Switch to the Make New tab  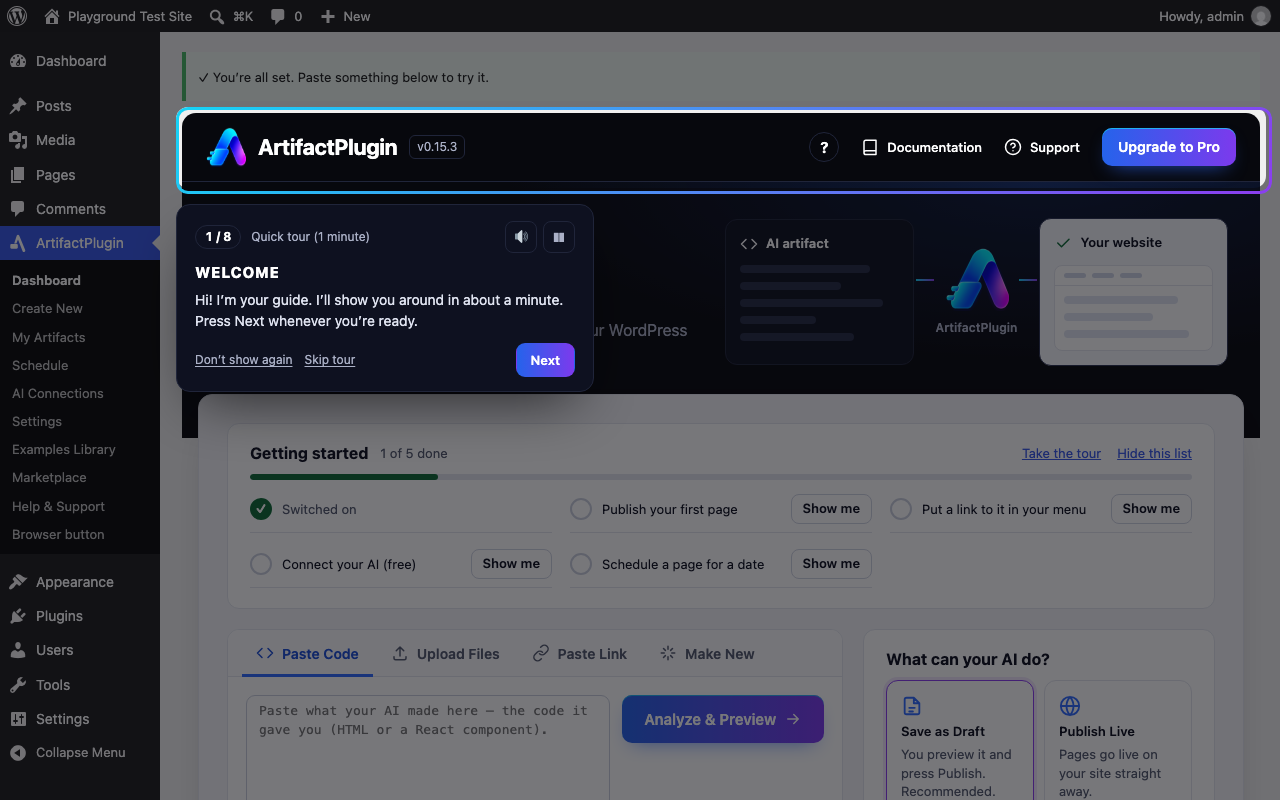tap(708, 654)
